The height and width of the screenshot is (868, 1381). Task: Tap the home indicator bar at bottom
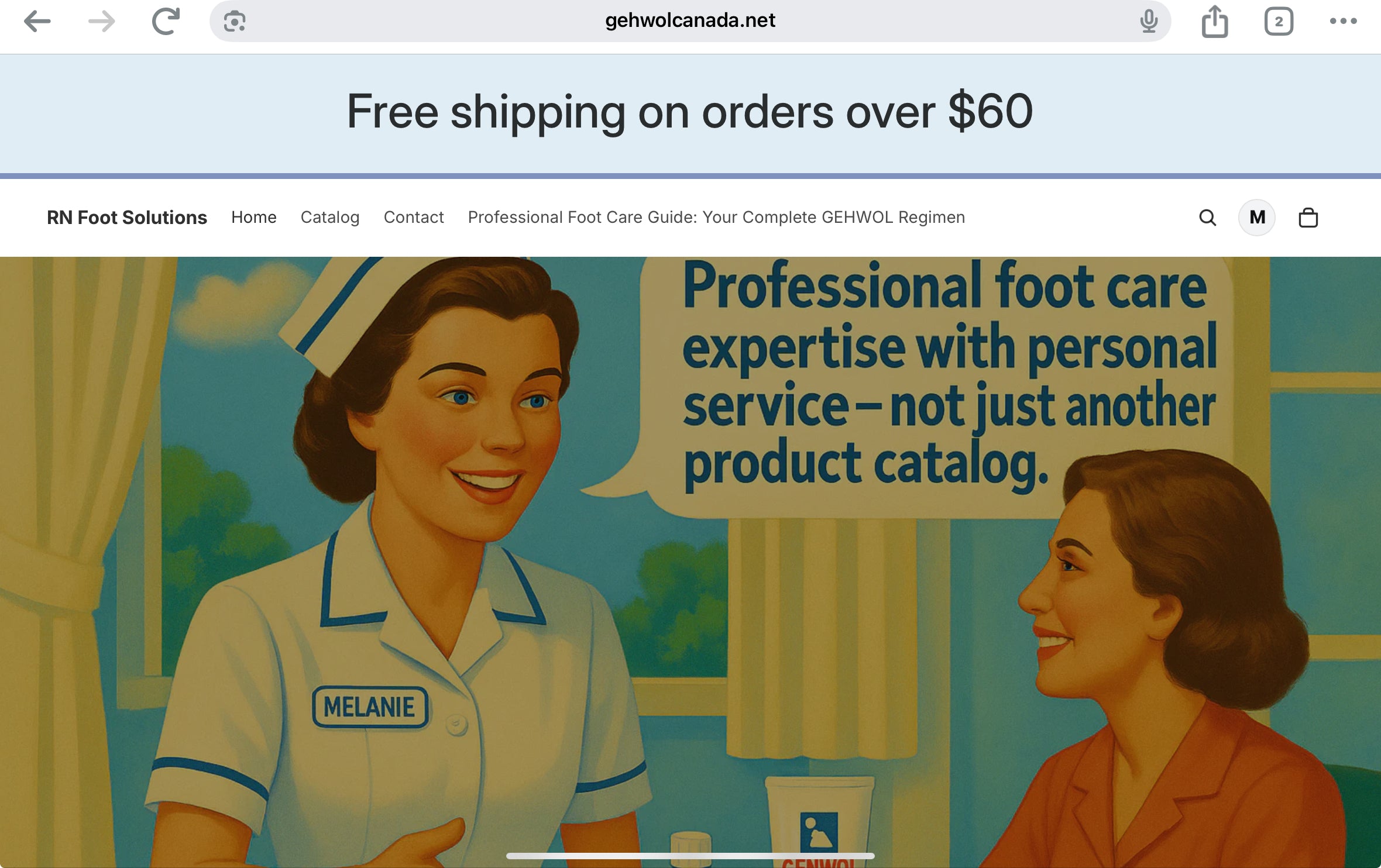click(690, 856)
